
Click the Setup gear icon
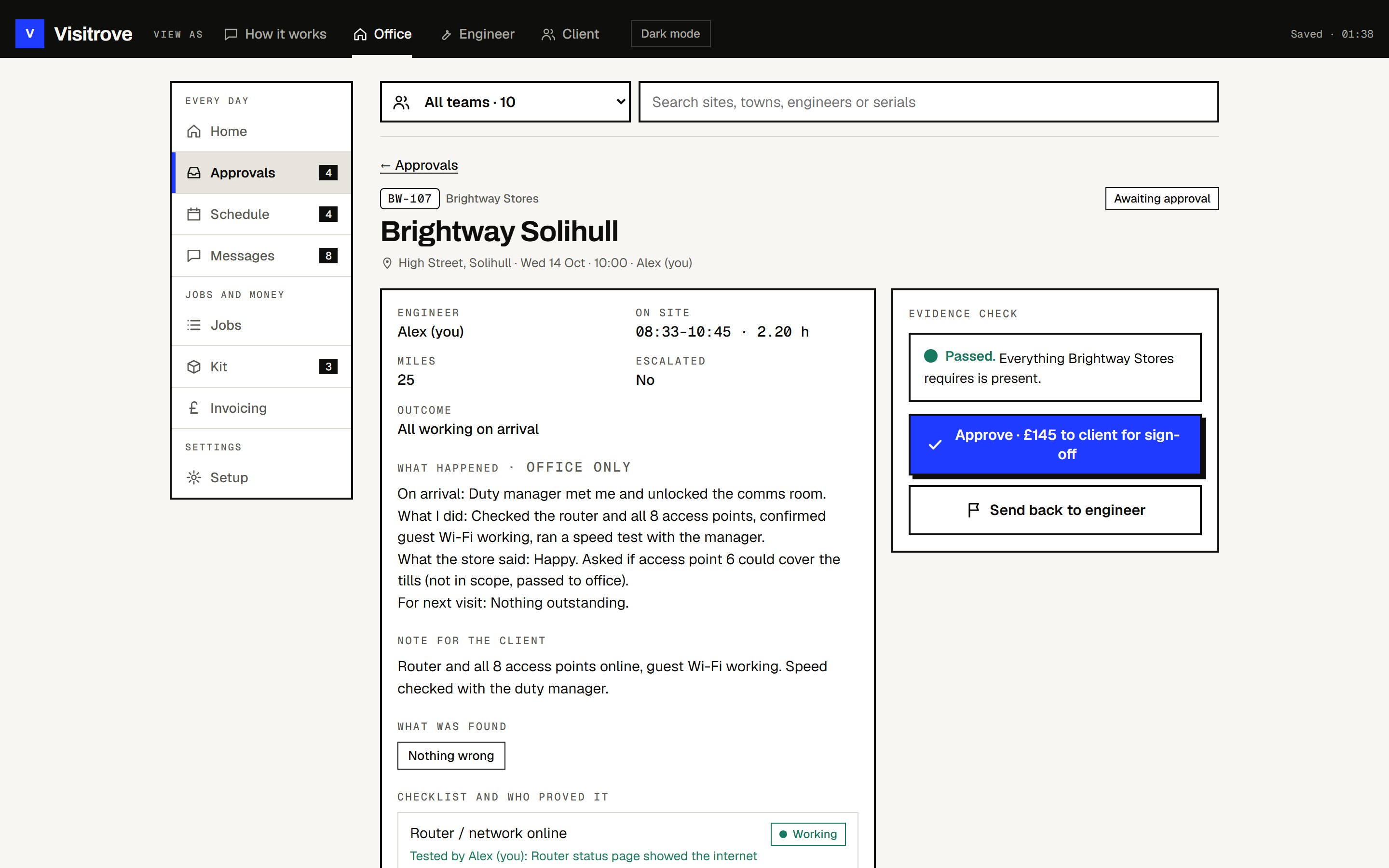(194, 477)
